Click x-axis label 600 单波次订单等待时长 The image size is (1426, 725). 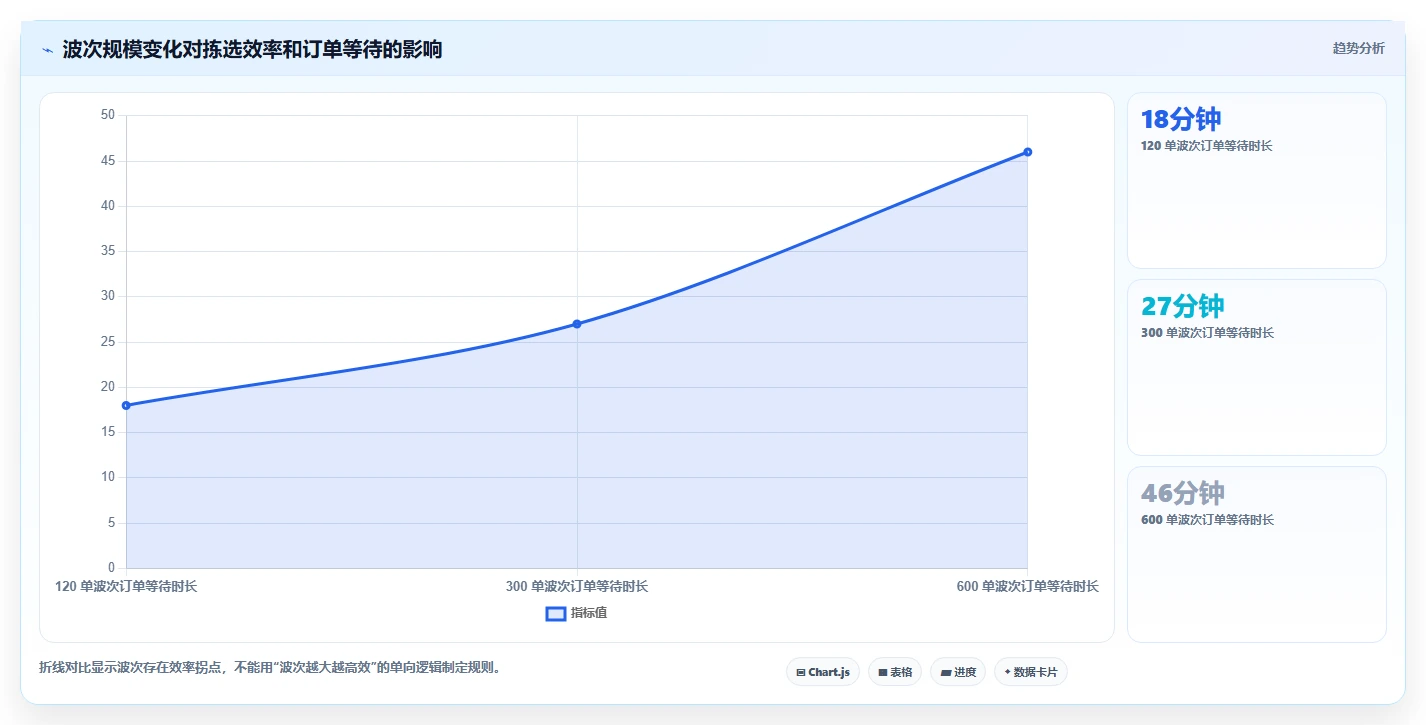(x=1028, y=587)
